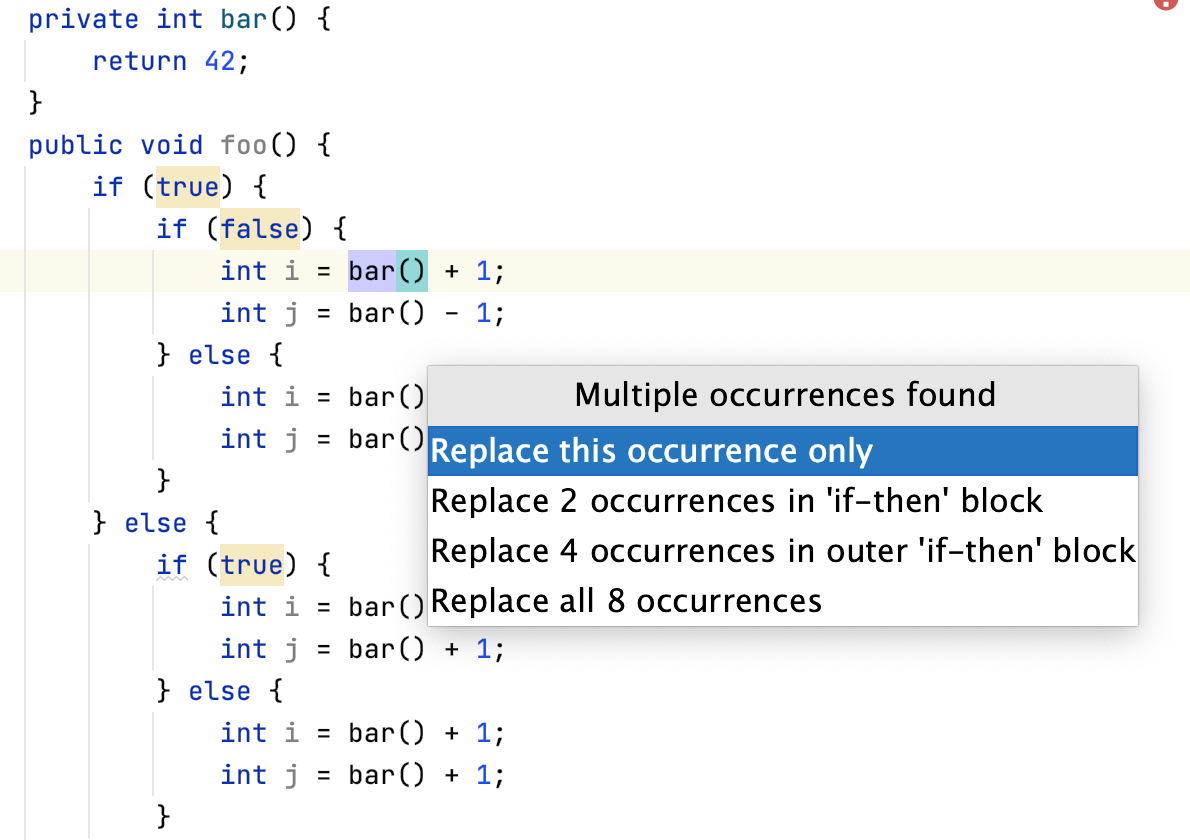1190x840 pixels.
Task: Click "true" in the outermost if condition
Action: (188, 188)
